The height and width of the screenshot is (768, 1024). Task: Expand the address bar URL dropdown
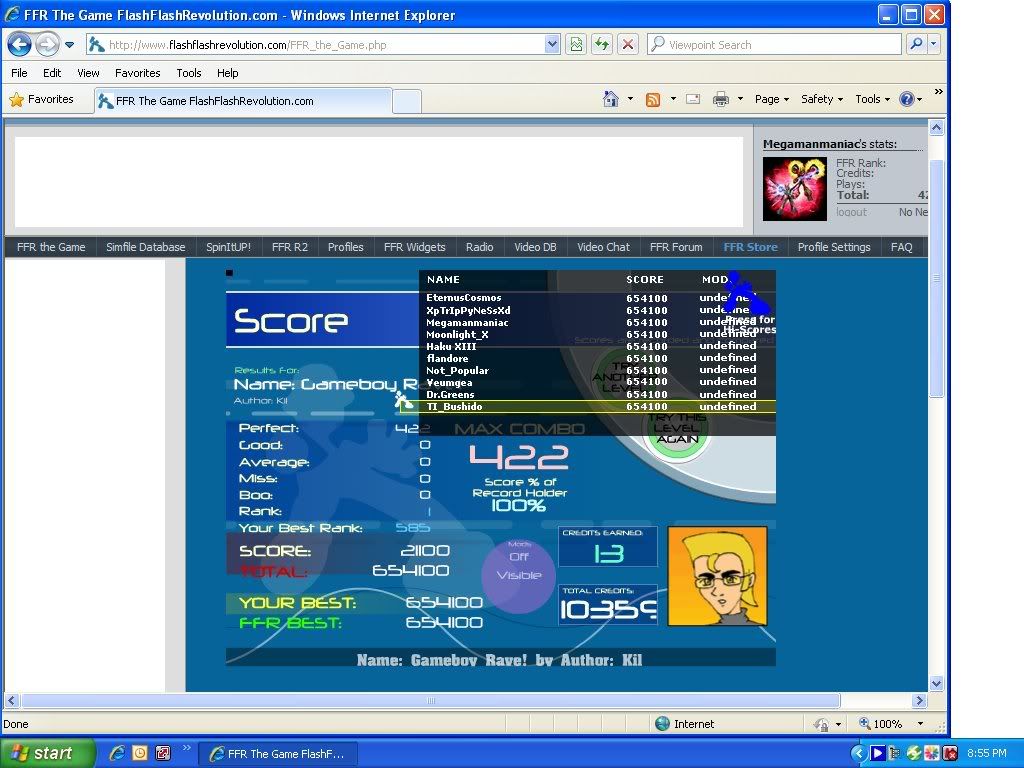[552, 44]
